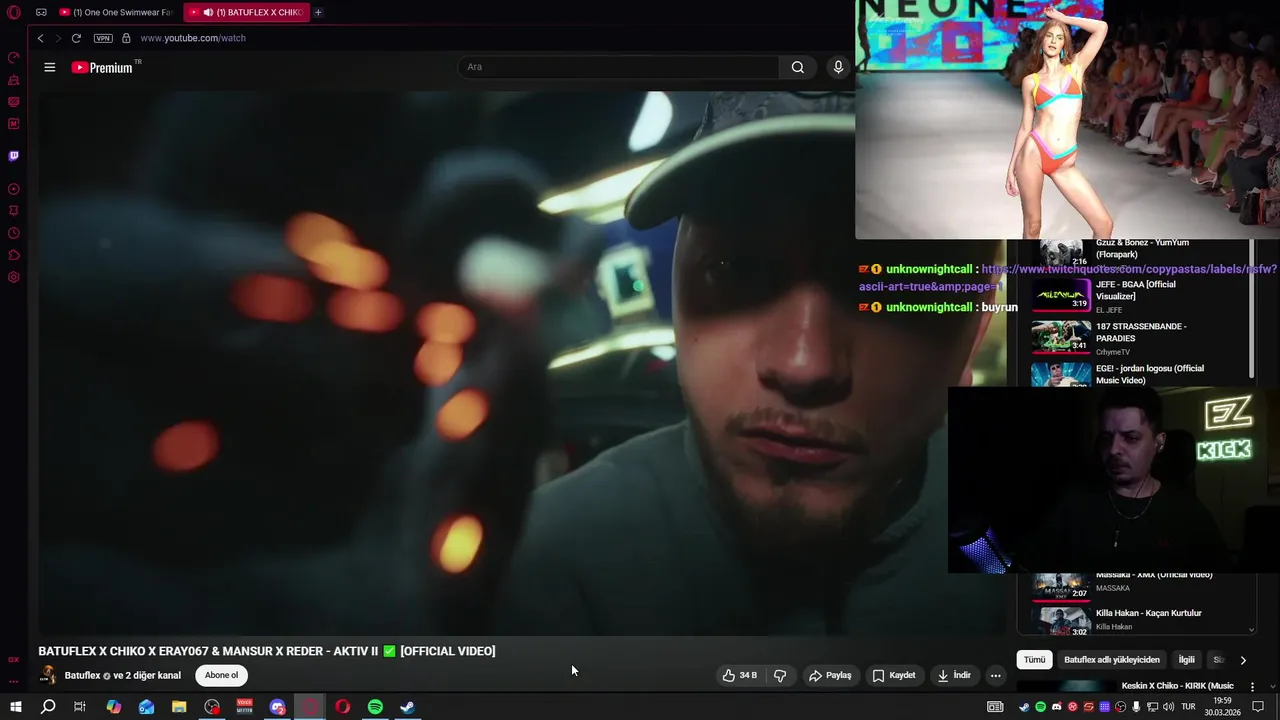This screenshot has width=1280, height=720.
Task: Open Batuflex channel avatar
Action: (x=47, y=675)
